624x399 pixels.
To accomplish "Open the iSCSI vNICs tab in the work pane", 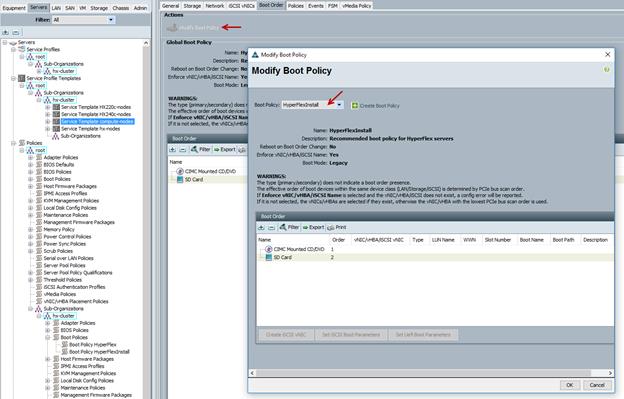I will coord(242,6).
